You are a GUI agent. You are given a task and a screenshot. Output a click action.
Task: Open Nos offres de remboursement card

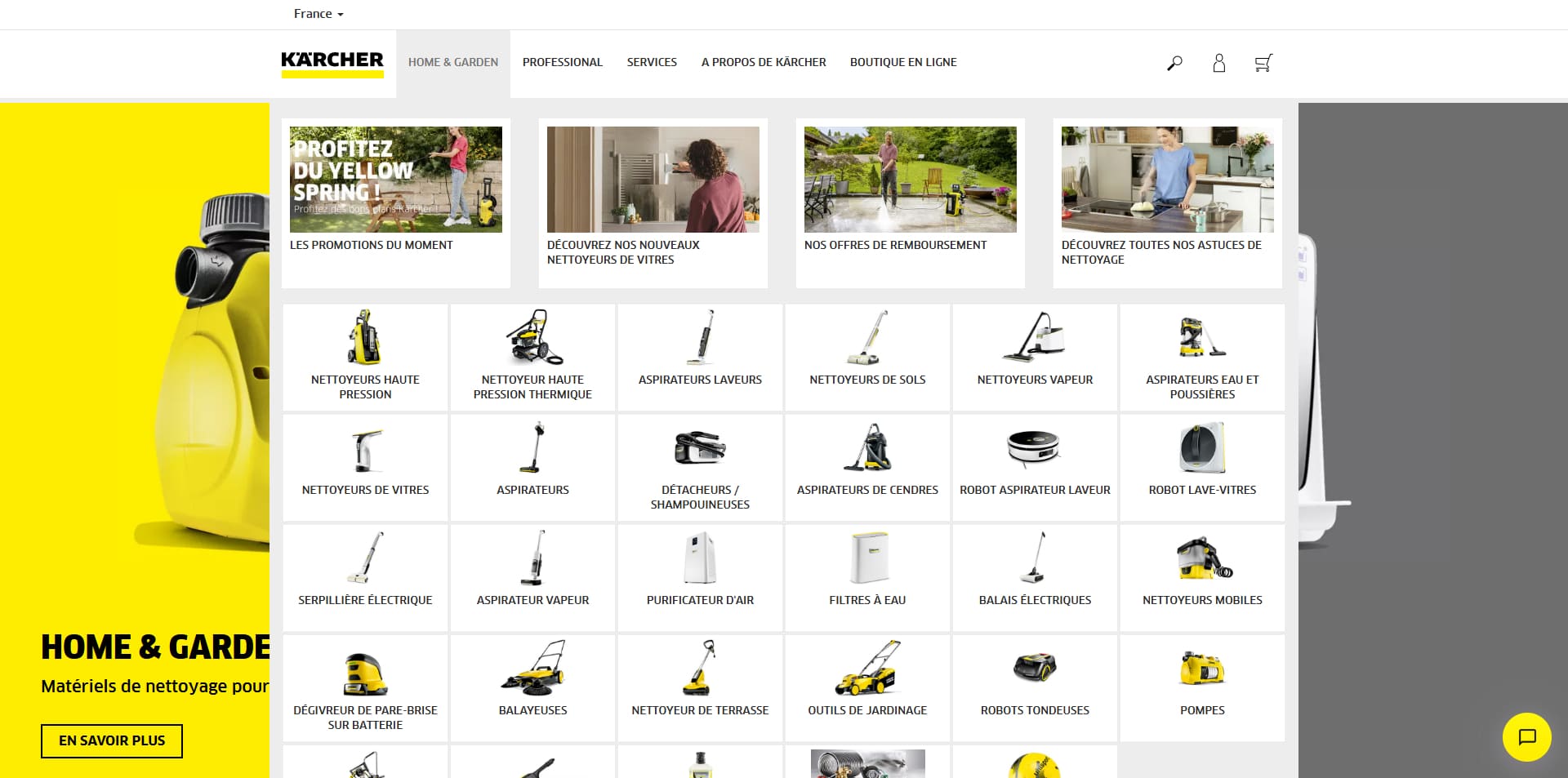[x=911, y=203]
